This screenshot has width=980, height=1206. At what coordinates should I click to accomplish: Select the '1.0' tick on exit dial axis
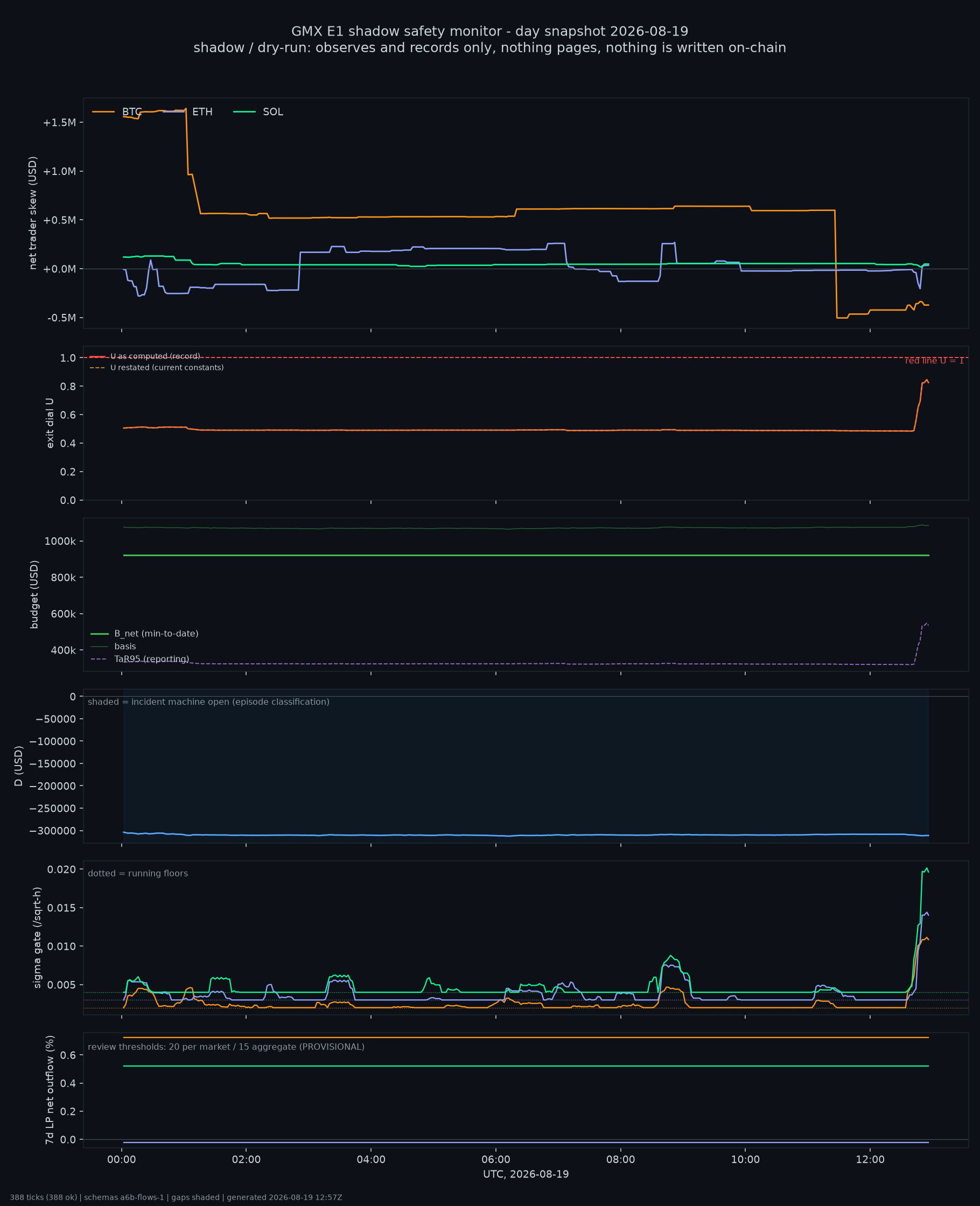[68, 359]
